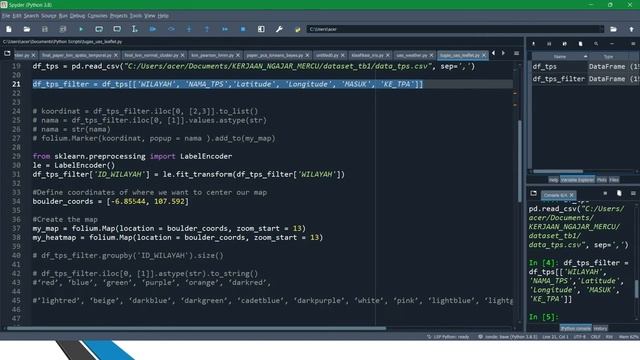This screenshot has height=360, width=640.
Task: Run current cell from the toolbar
Action: [x=99, y=29]
